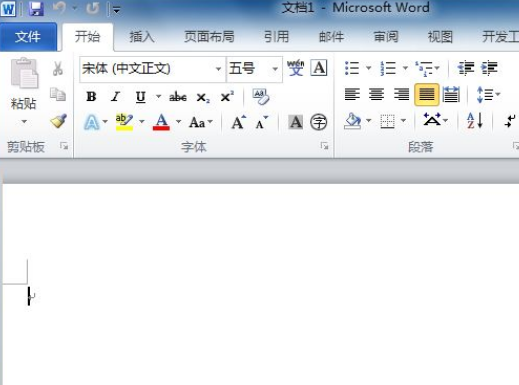Screen dimensions: 519x385
Task: Expand the 粘贴 options arrow
Action: point(24,122)
